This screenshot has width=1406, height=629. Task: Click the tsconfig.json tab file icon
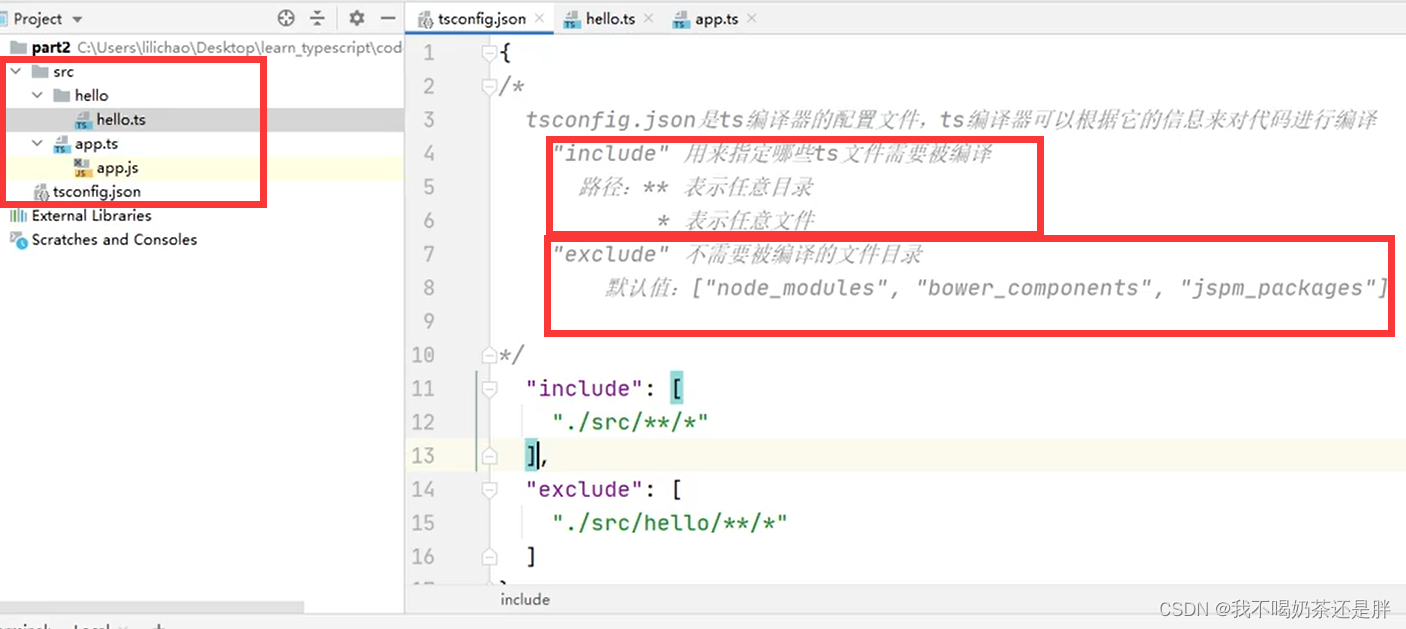(425, 19)
